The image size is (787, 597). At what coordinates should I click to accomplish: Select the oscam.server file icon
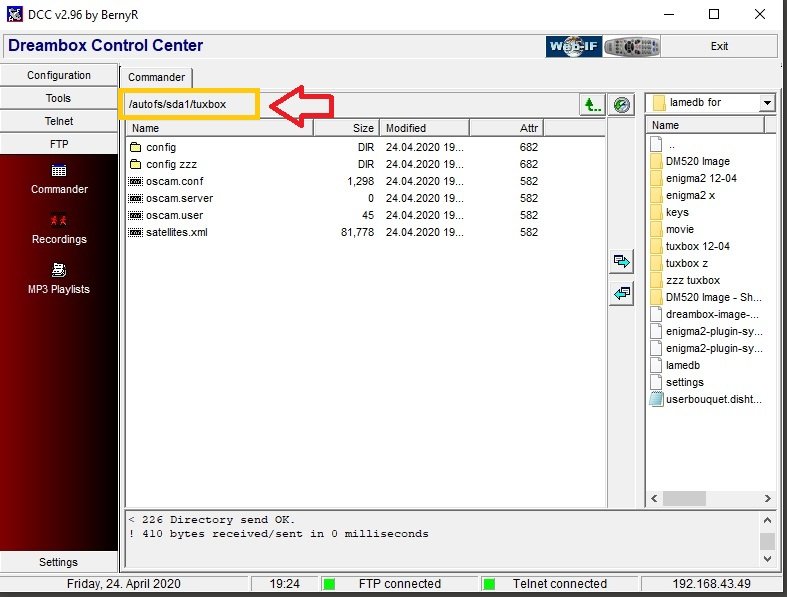pyautogui.click(x=136, y=198)
